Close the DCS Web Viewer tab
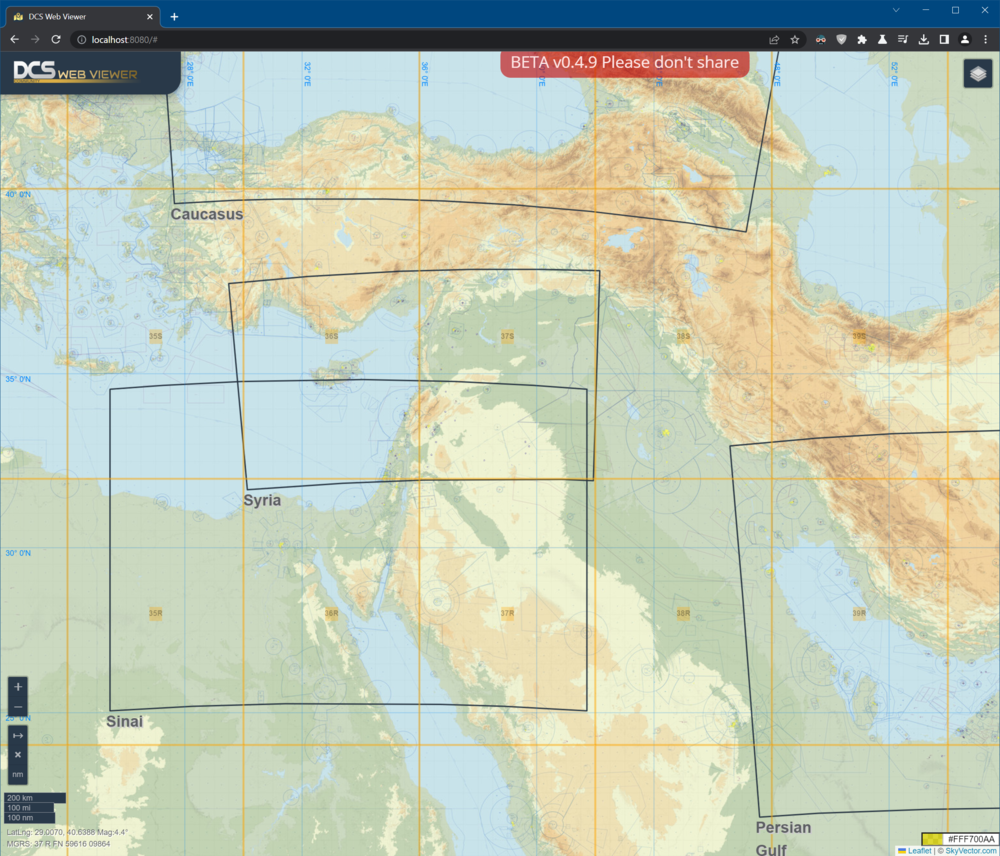 coord(150,17)
